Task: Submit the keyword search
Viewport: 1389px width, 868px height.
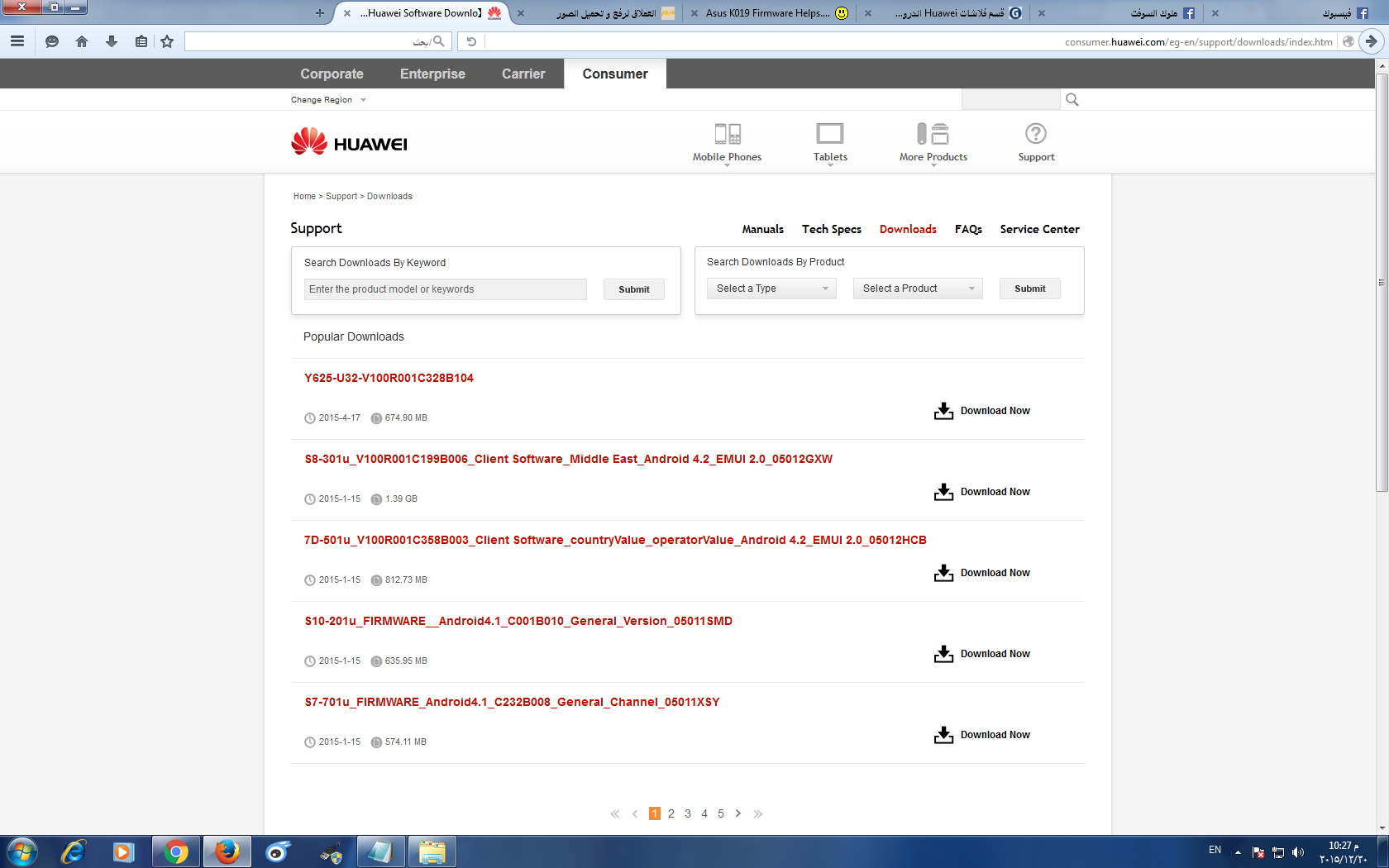Action: click(634, 289)
